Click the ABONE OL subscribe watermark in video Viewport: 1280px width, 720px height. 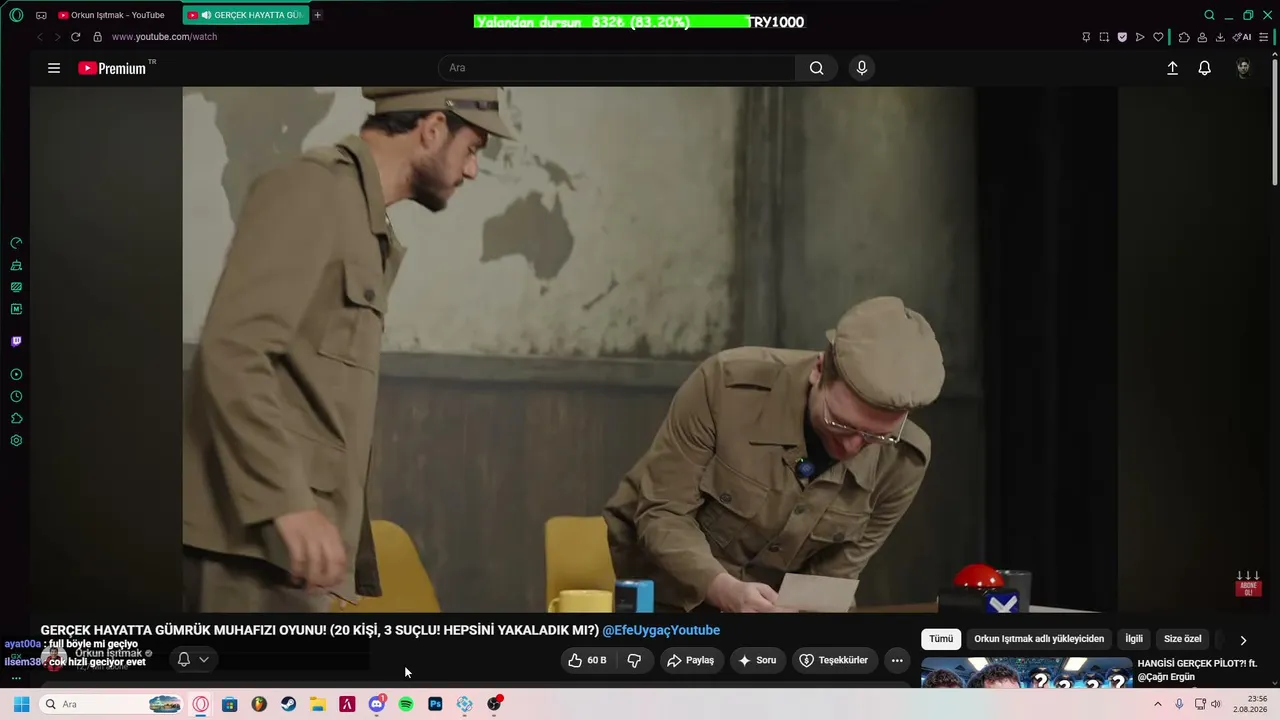point(1248,584)
